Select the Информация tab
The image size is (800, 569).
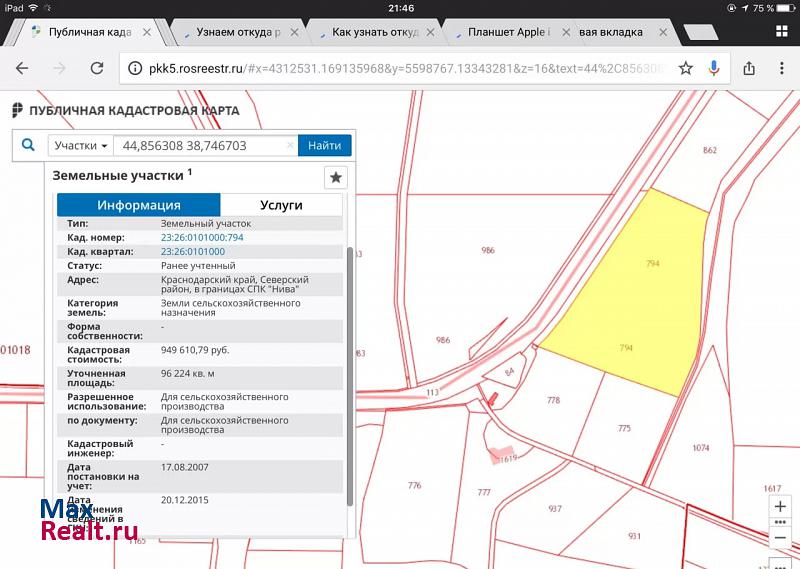[x=138, y=205]
